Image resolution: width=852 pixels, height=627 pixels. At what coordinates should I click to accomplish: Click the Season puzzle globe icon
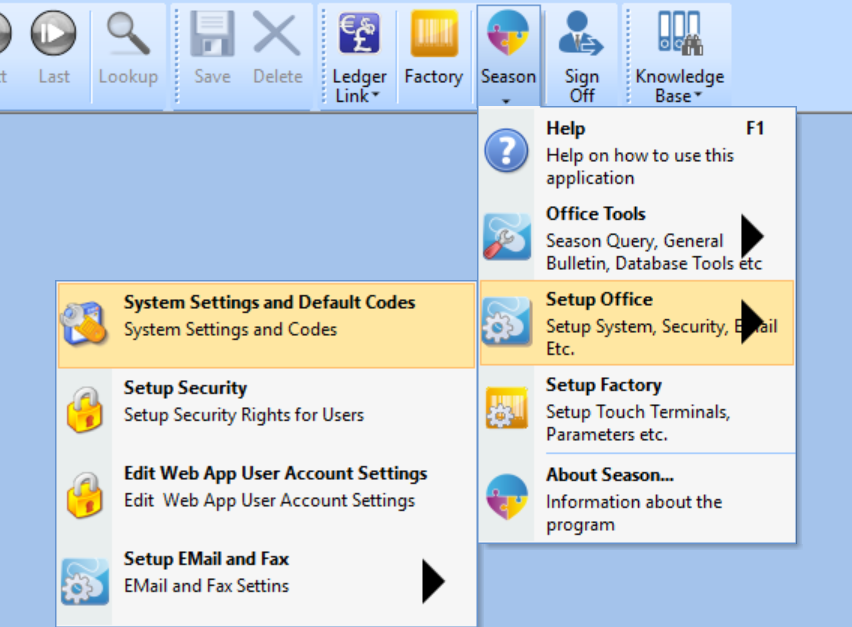coord(508,34)
